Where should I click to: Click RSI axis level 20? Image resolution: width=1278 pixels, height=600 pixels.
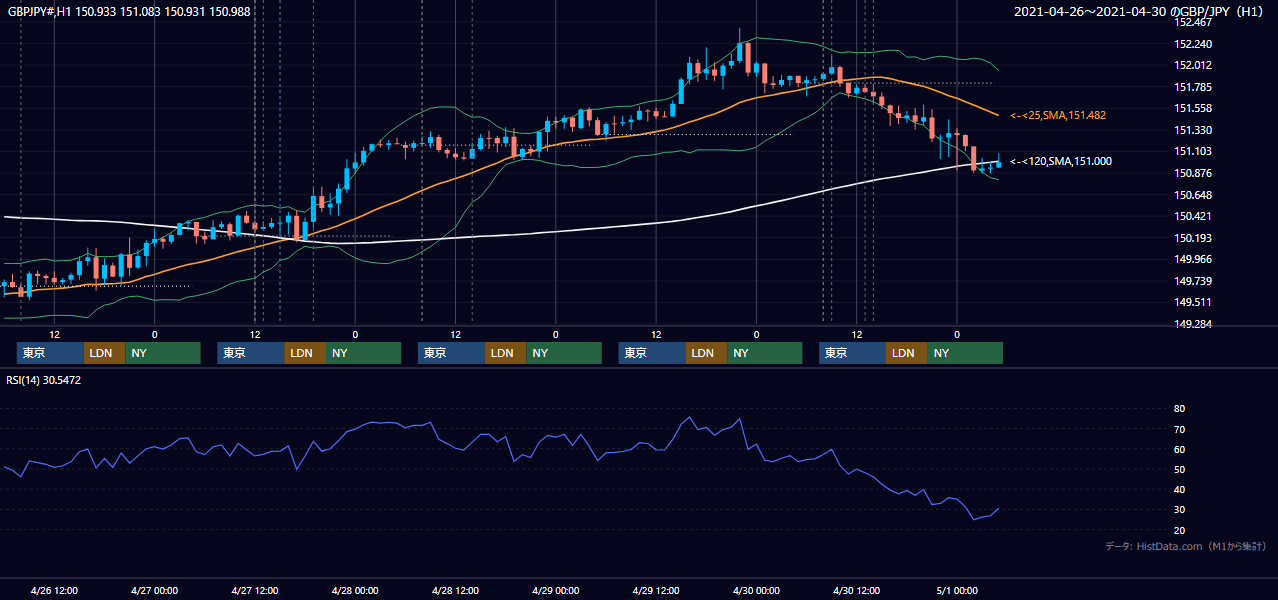1180,530
